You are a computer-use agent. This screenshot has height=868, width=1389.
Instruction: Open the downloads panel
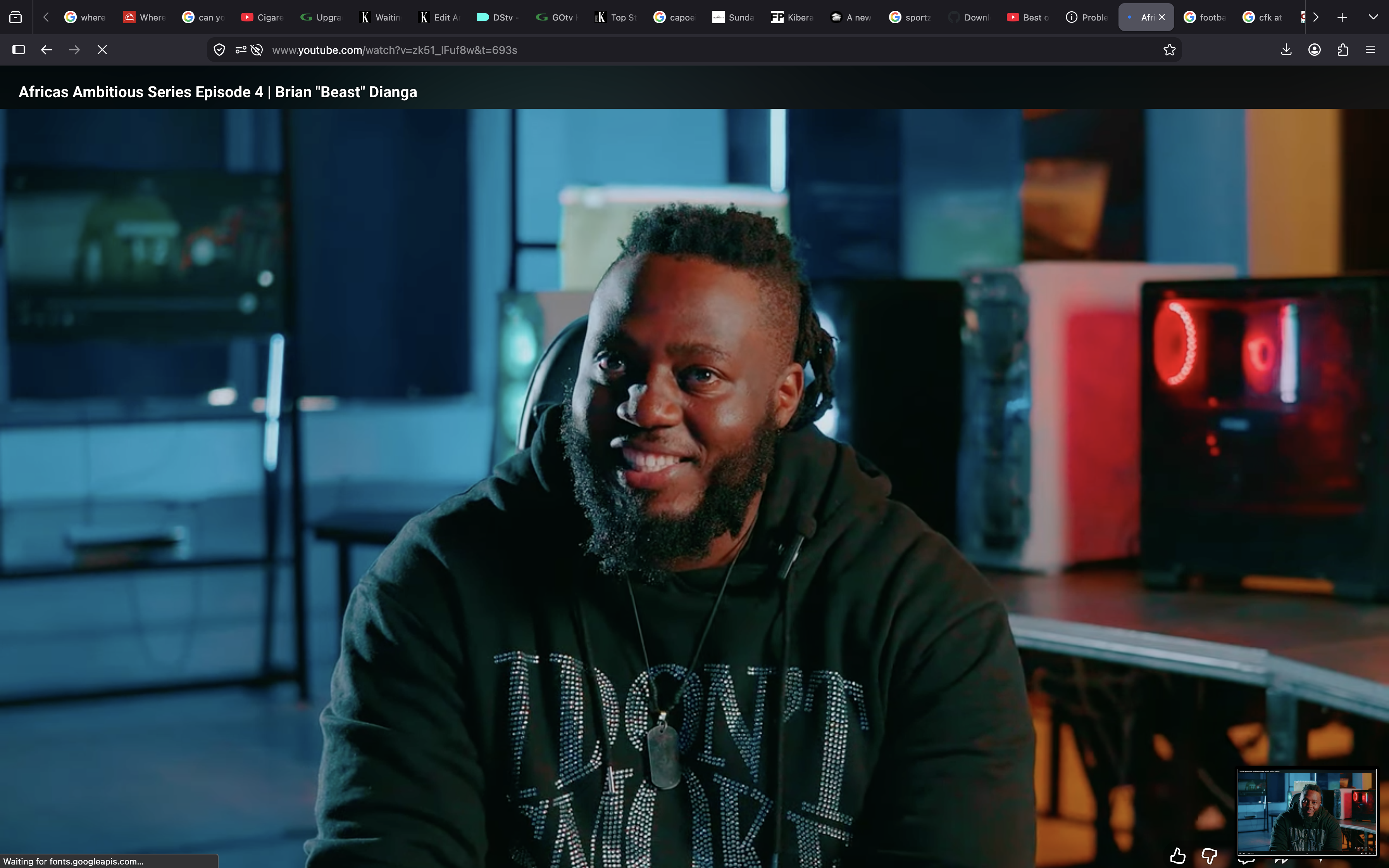[x=1286, y=50]
